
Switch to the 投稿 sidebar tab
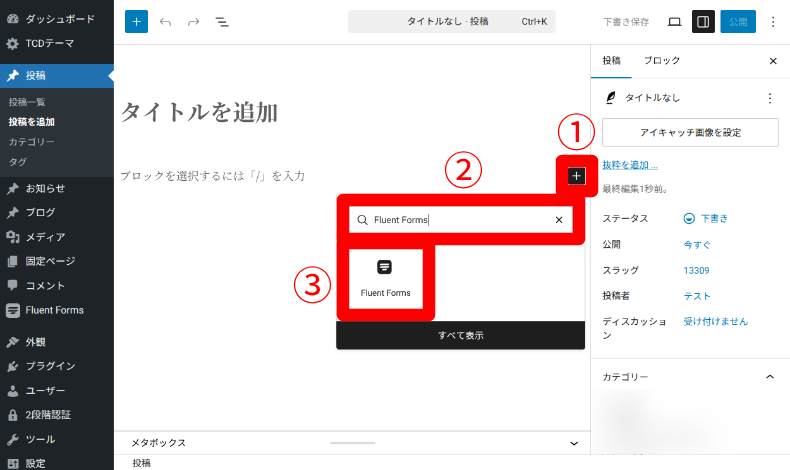[611, 60]
